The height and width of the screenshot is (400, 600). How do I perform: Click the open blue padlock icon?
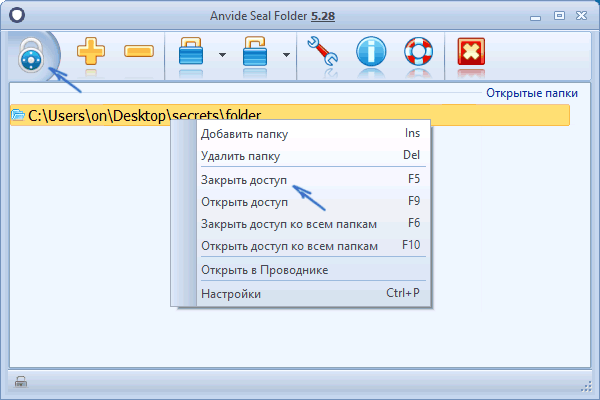tap(254, 51)
